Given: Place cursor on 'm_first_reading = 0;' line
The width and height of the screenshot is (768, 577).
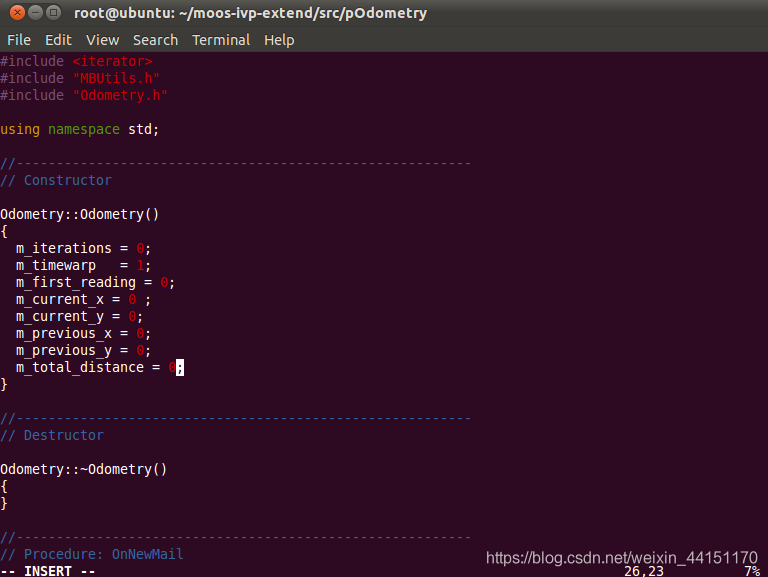Looking at the screenshot, I should [x=96, y=282].
